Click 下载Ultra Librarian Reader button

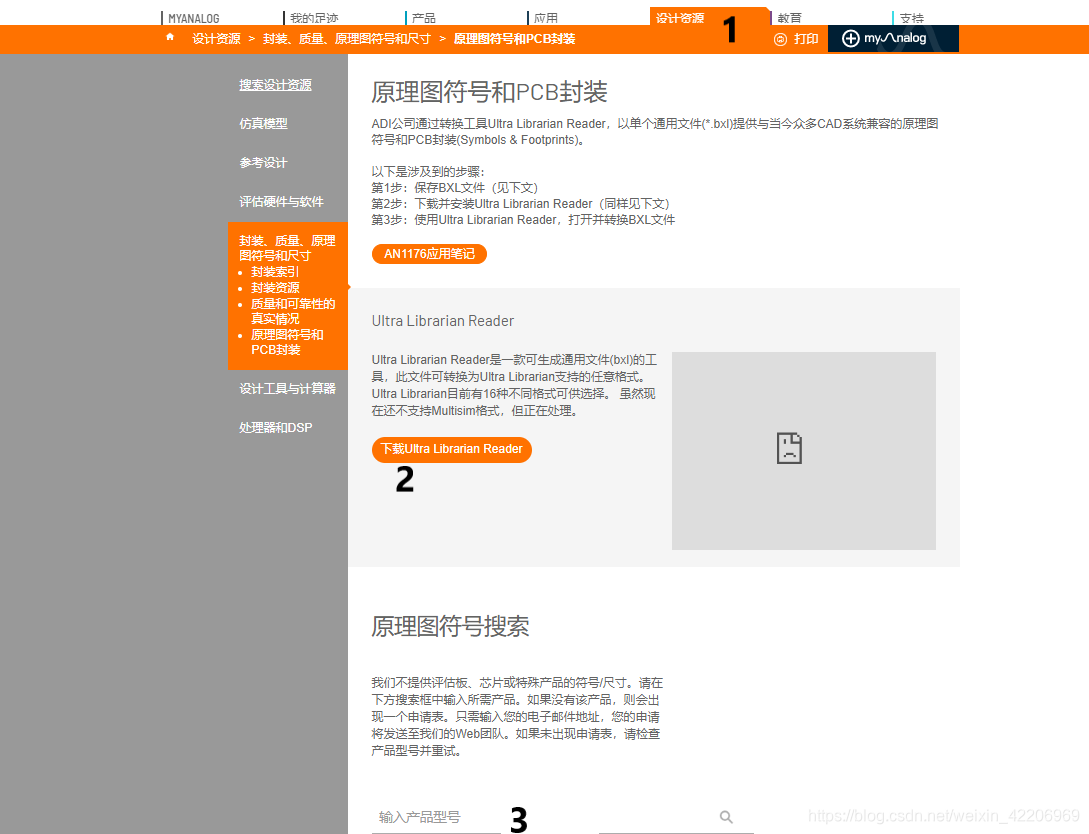coord(451,449)
